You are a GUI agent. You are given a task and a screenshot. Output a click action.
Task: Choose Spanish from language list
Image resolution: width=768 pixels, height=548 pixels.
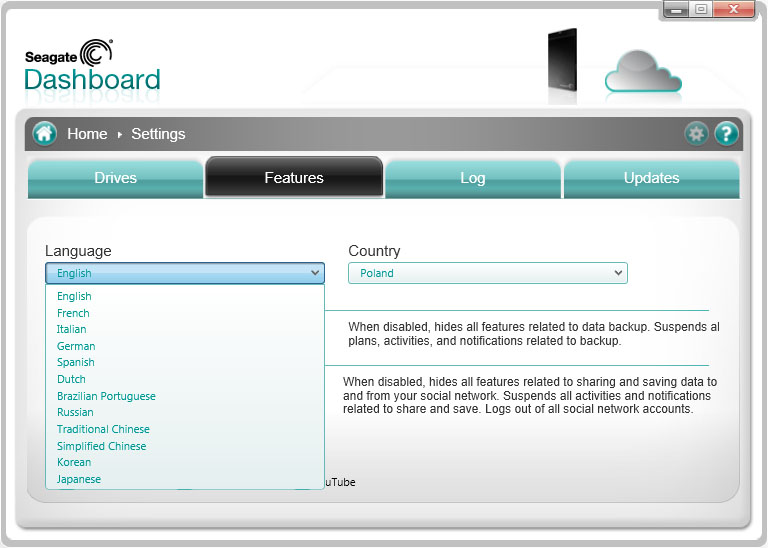click(185, 362)
